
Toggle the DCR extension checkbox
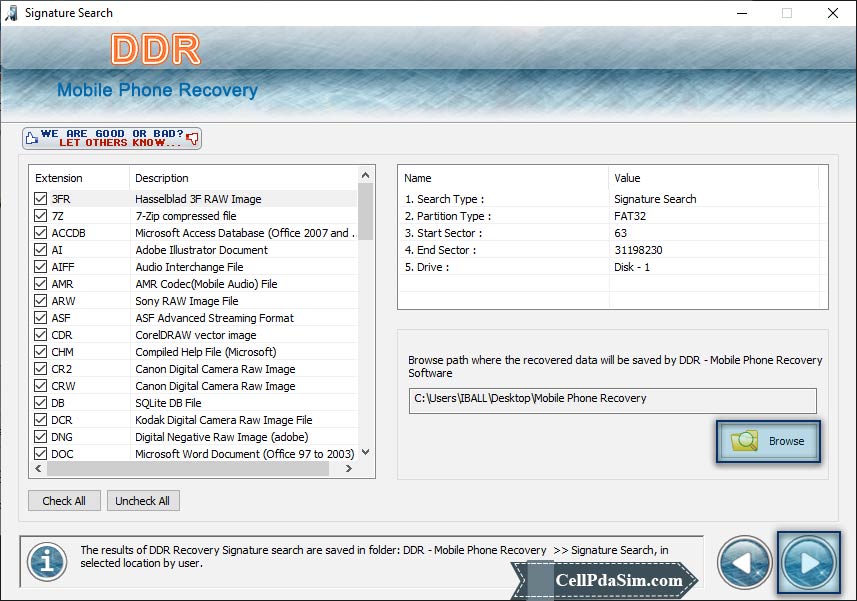[40, 419]
